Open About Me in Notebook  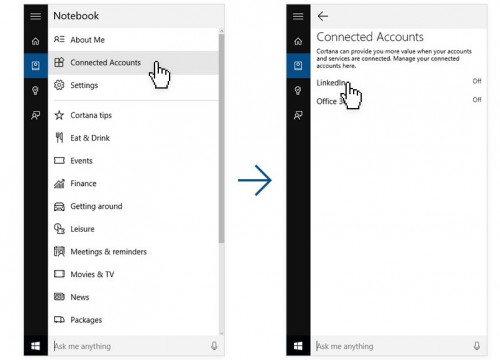click(133, 40)
